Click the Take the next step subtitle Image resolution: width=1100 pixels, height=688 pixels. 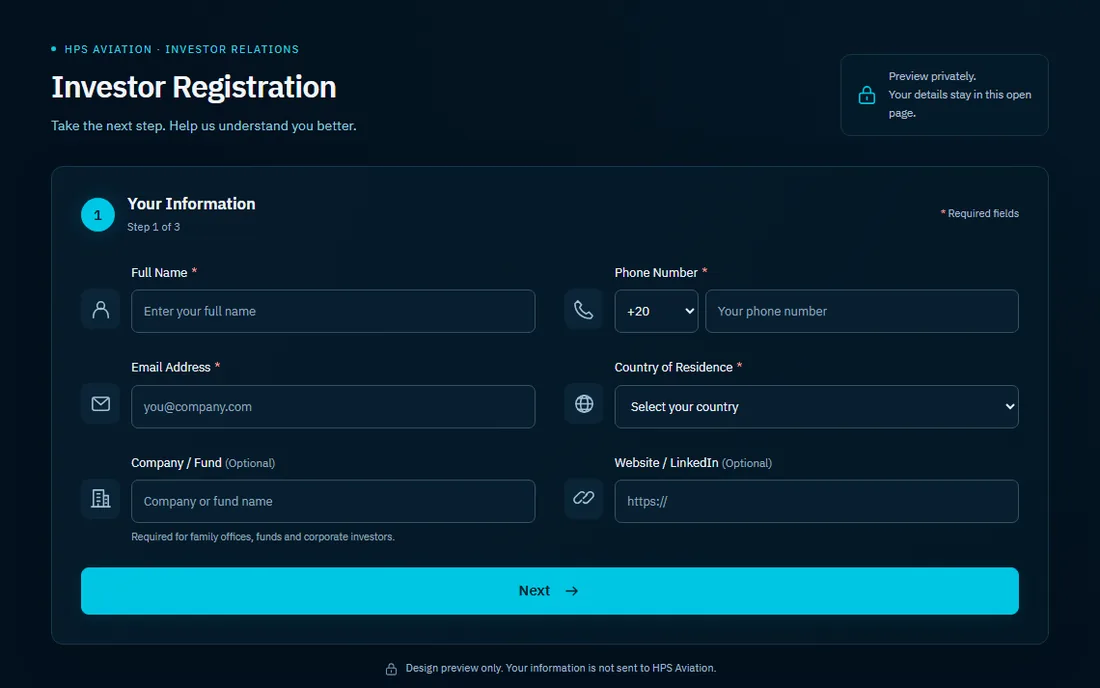pos(203,126)
